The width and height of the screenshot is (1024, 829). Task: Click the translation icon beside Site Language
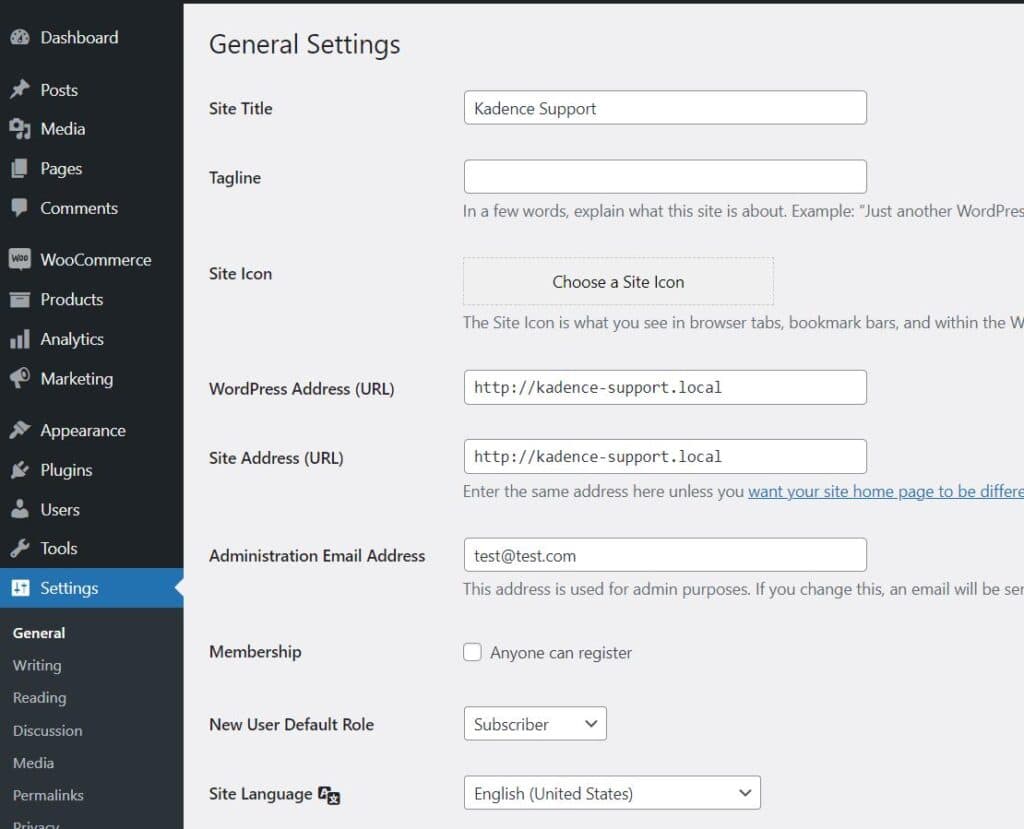(x=327, y=793)
